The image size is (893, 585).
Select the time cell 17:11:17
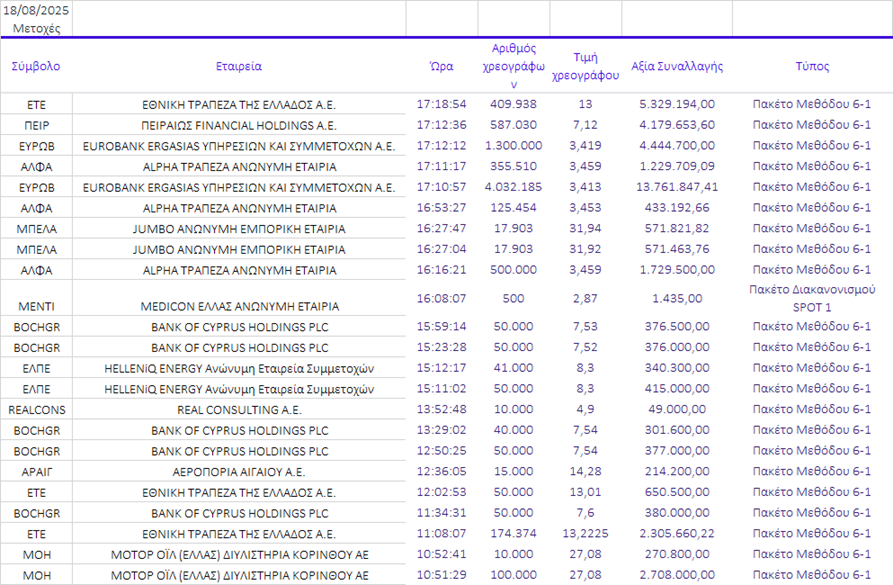point(441,166)
